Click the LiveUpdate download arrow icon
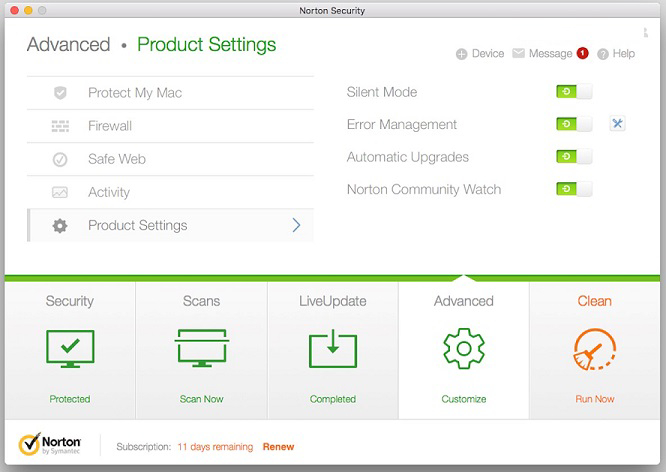The image size is (666, 472). click(333, 348)
